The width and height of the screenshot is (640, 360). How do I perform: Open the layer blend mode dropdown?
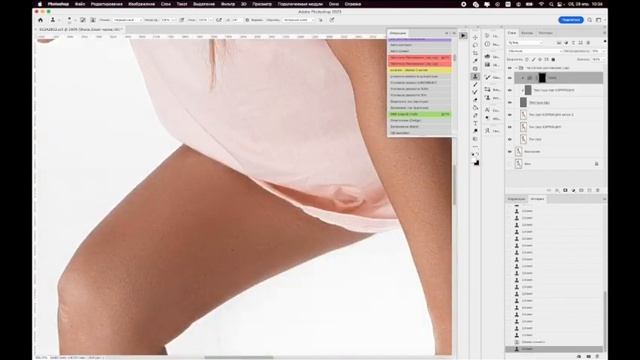535,51
